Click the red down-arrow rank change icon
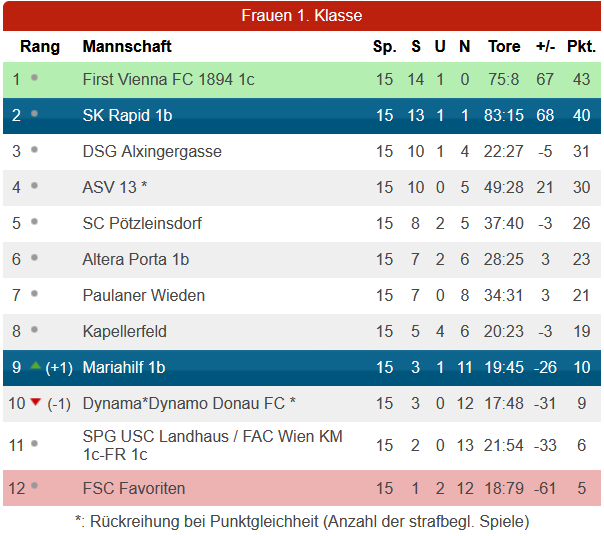The image size is (604, 536). click(x=35, y=402)
